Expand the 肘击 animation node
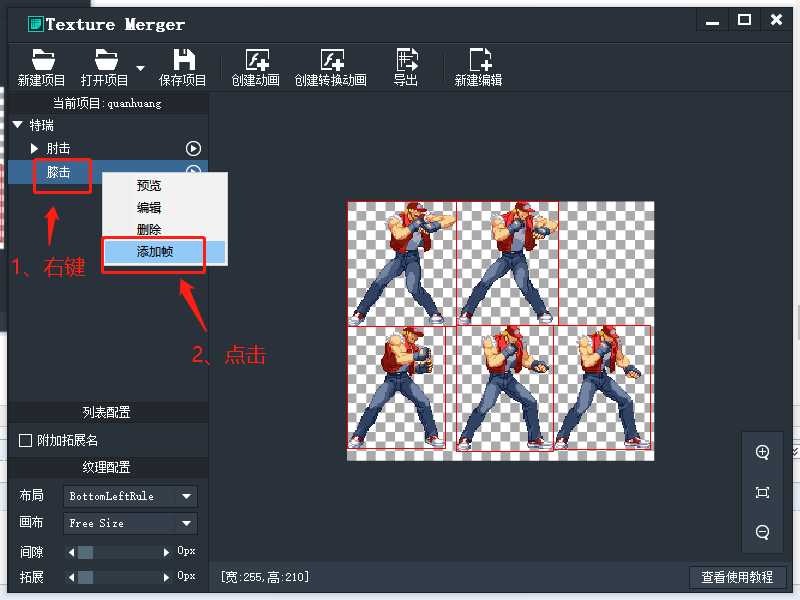Screen dimensions: 800x600 (34, 148)
